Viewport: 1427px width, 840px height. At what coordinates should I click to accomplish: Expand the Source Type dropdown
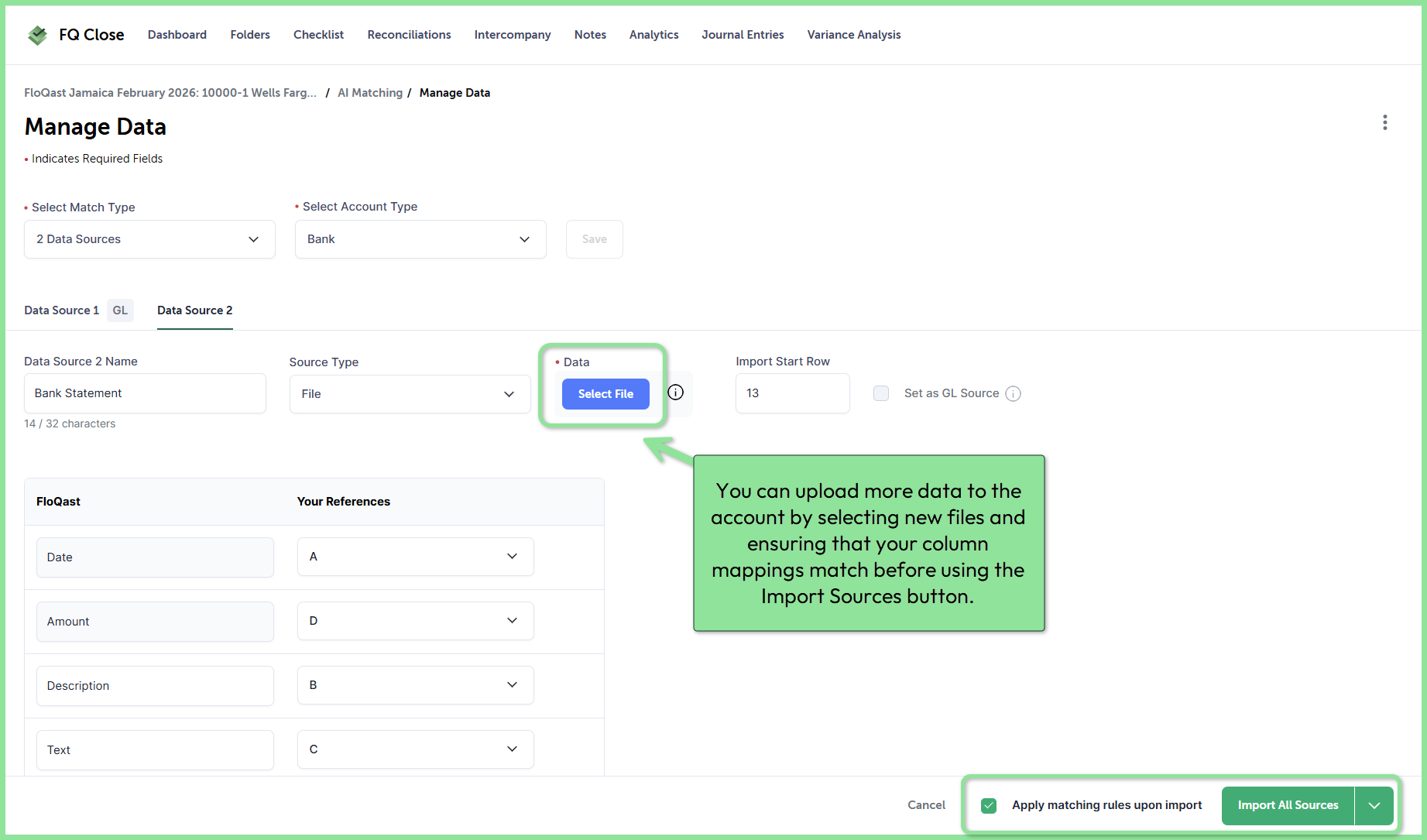coord(410,394)
